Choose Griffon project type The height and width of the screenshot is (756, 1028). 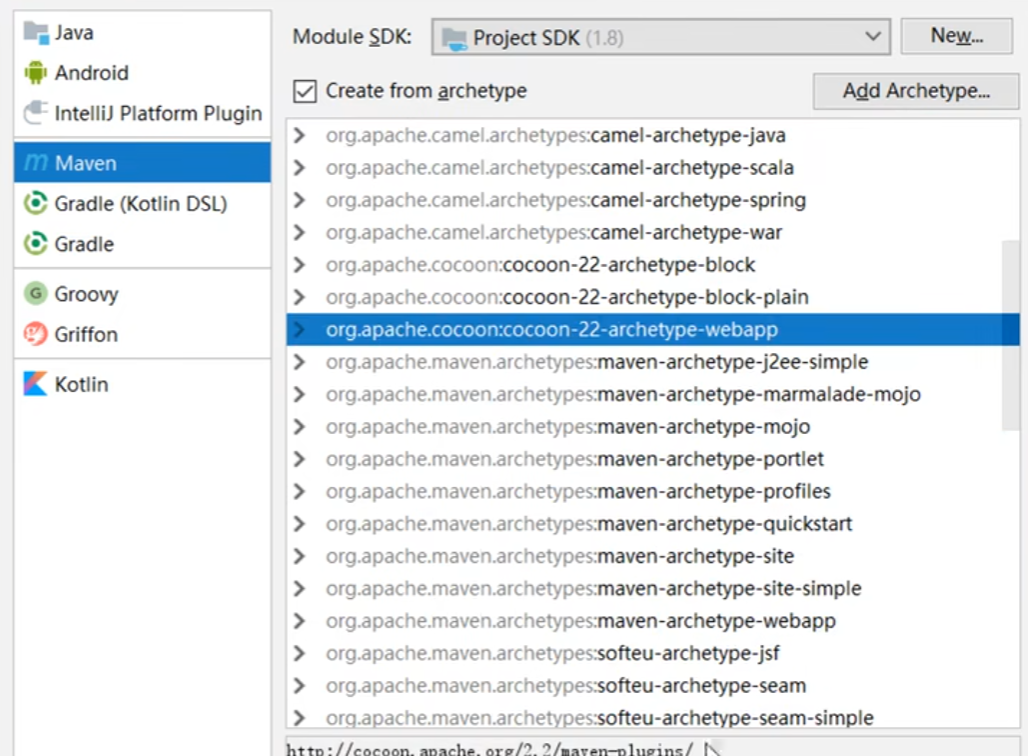pos(142,334)
